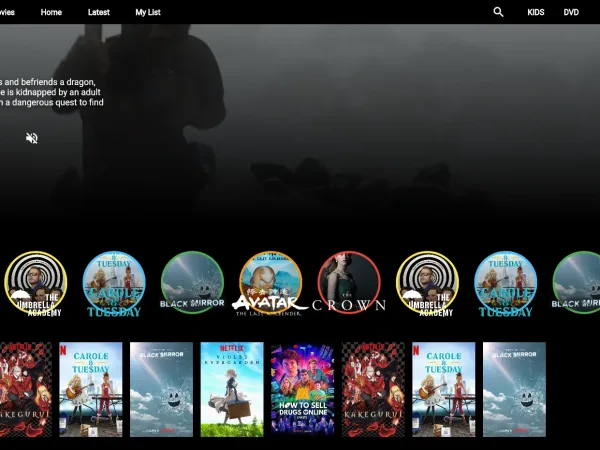Open the first Kakegurui poster
The image size is (600, 450).
click(26, 390)
